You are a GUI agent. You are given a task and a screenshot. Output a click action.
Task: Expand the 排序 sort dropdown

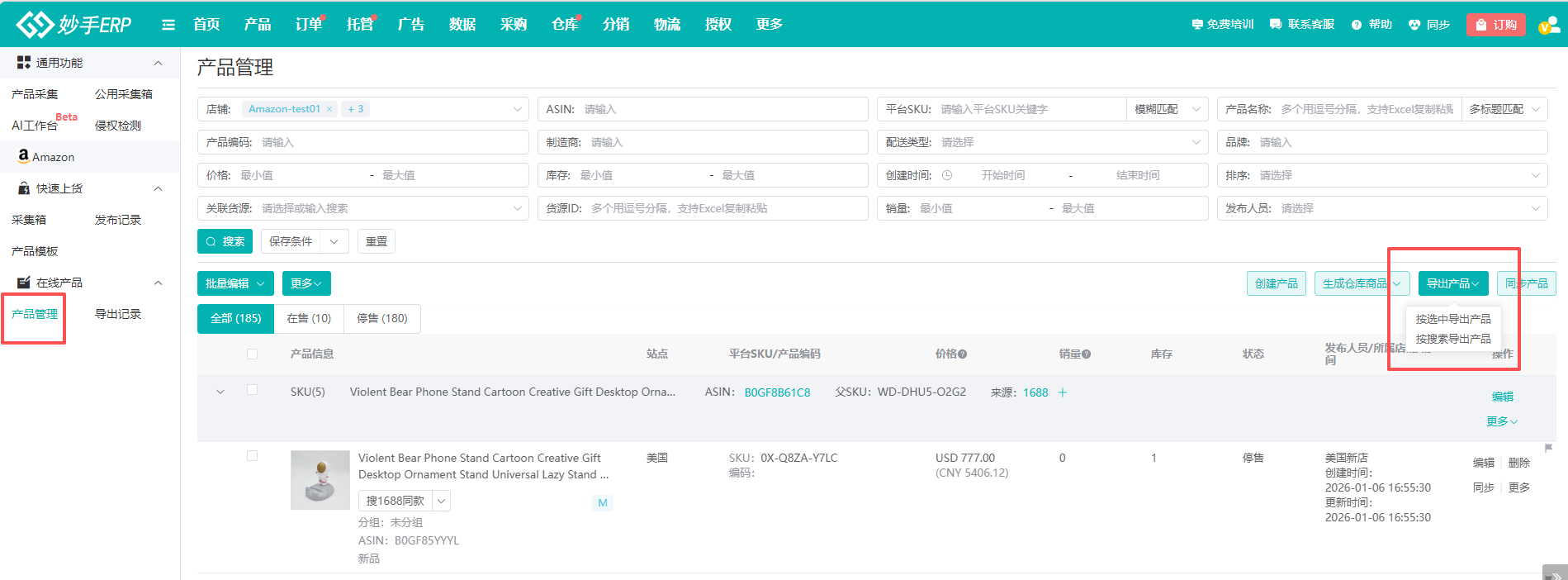(x=1535, y=175)
